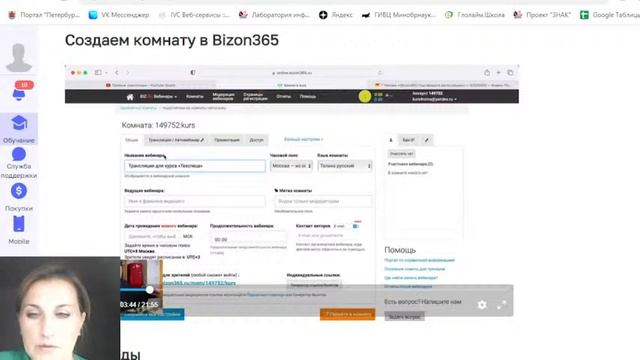
Task: Open the Яндекс bookmark
Action: [x=336, y=15]
